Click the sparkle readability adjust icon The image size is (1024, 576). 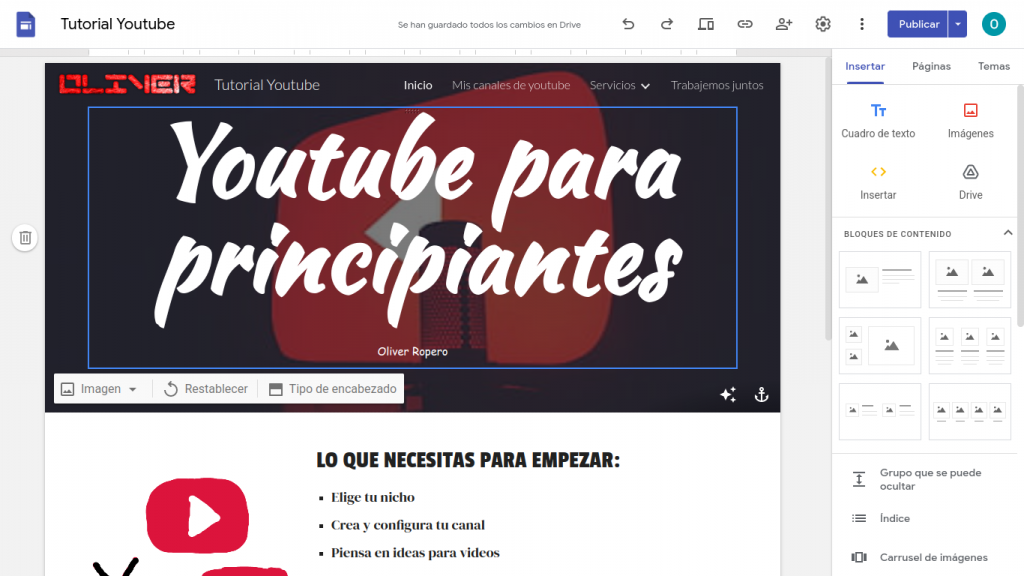(x=728, y=395)
